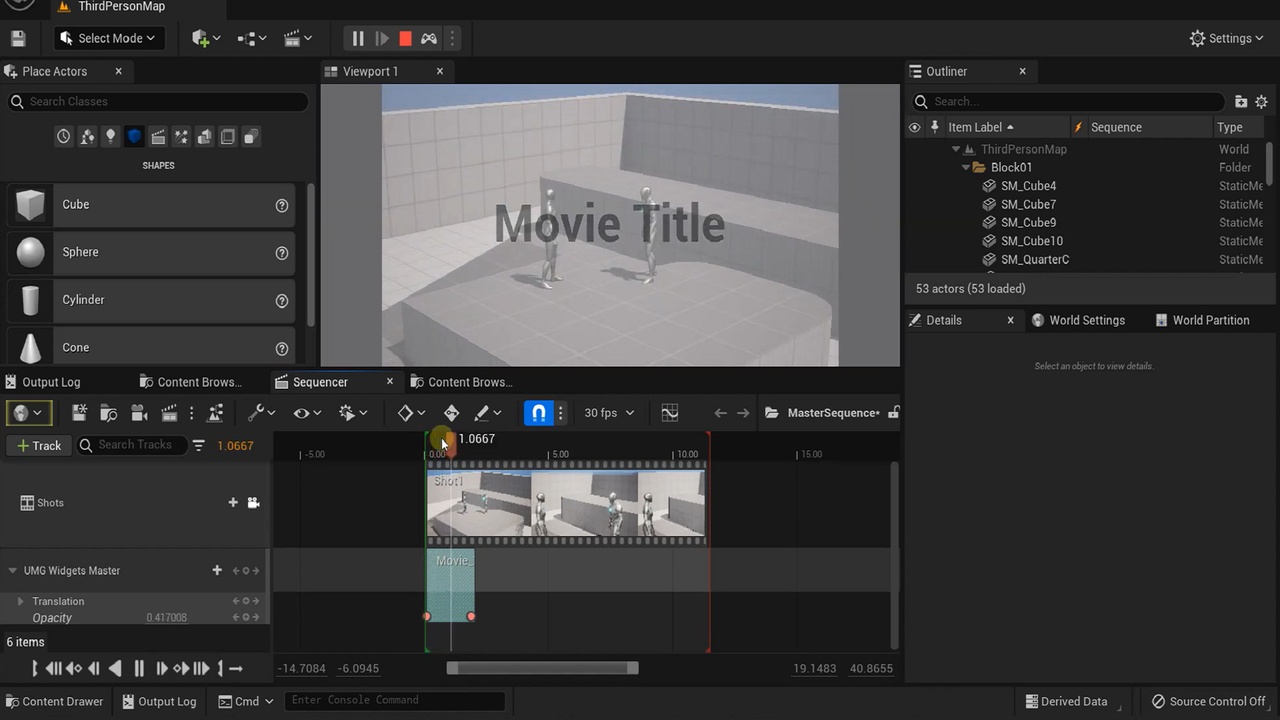Viewport: 1280px width, 720px height.
Task: Toggle the Outliner visibility eye column
Action: [914, 127]
